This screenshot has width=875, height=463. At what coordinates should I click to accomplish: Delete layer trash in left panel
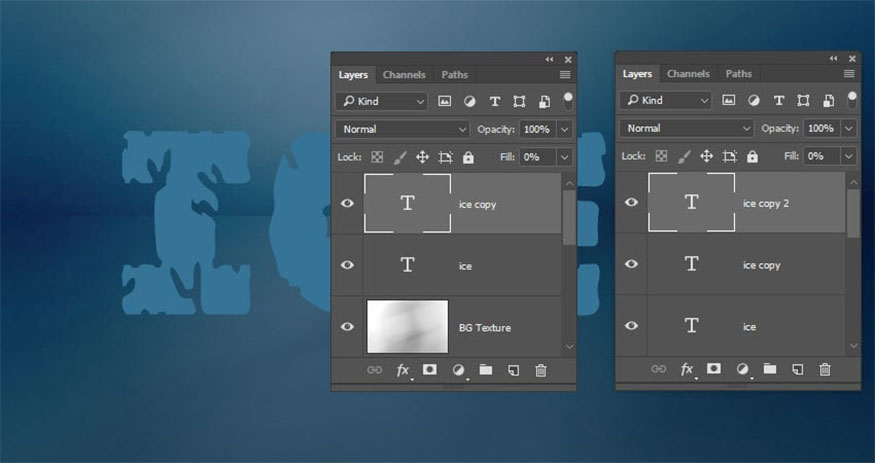(x=541, y=370)
